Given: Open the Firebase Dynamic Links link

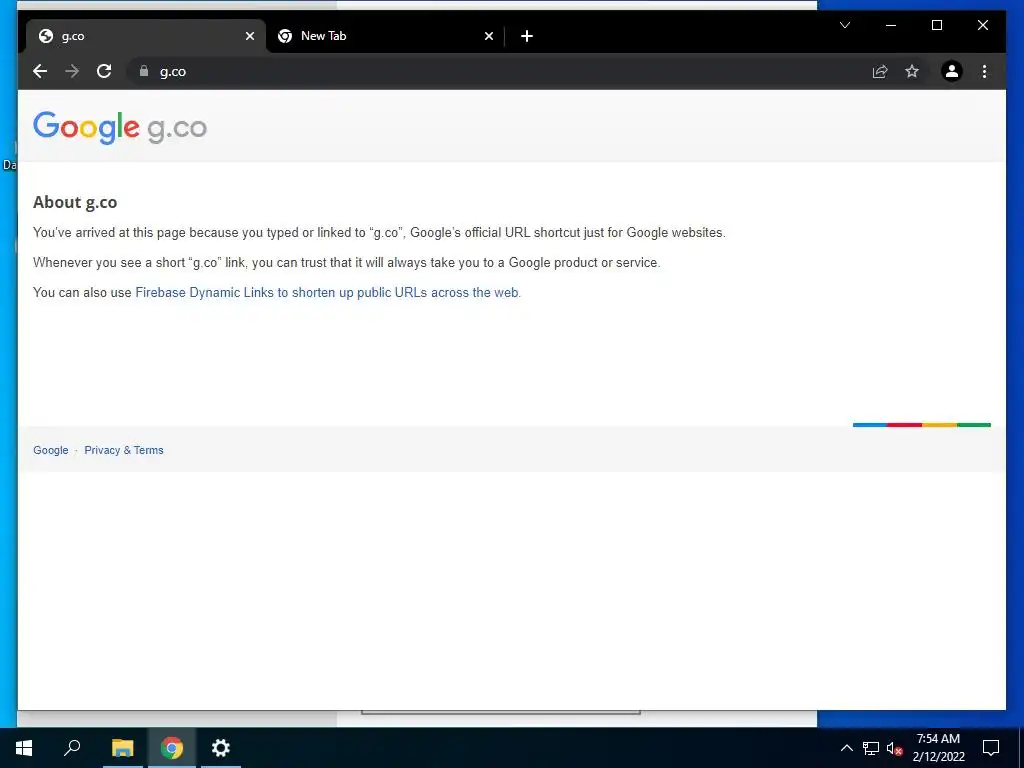Looking at the screenshot, I should point(327,293).
